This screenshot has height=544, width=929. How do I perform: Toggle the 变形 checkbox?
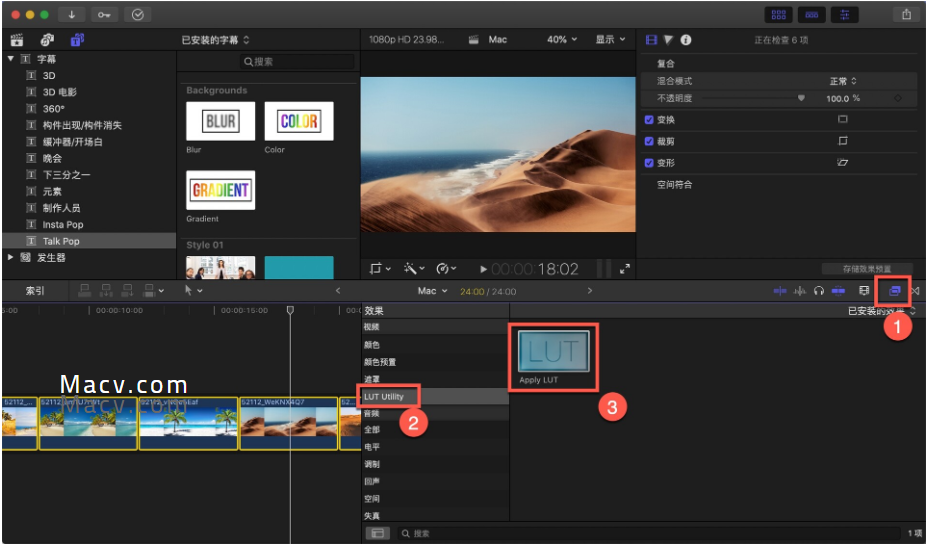(x=649, y=162)
